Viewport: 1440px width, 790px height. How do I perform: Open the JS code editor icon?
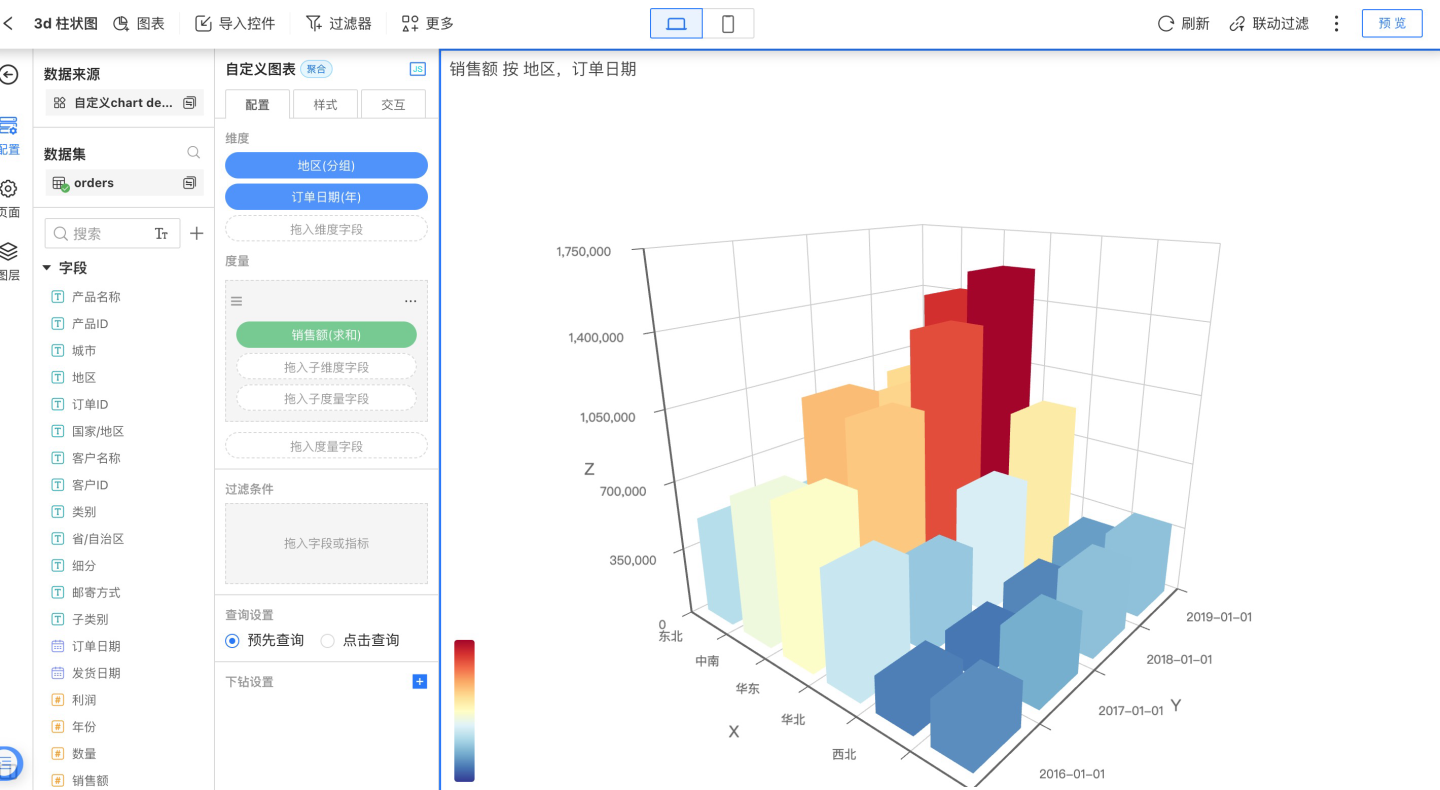tap(418, 69)
